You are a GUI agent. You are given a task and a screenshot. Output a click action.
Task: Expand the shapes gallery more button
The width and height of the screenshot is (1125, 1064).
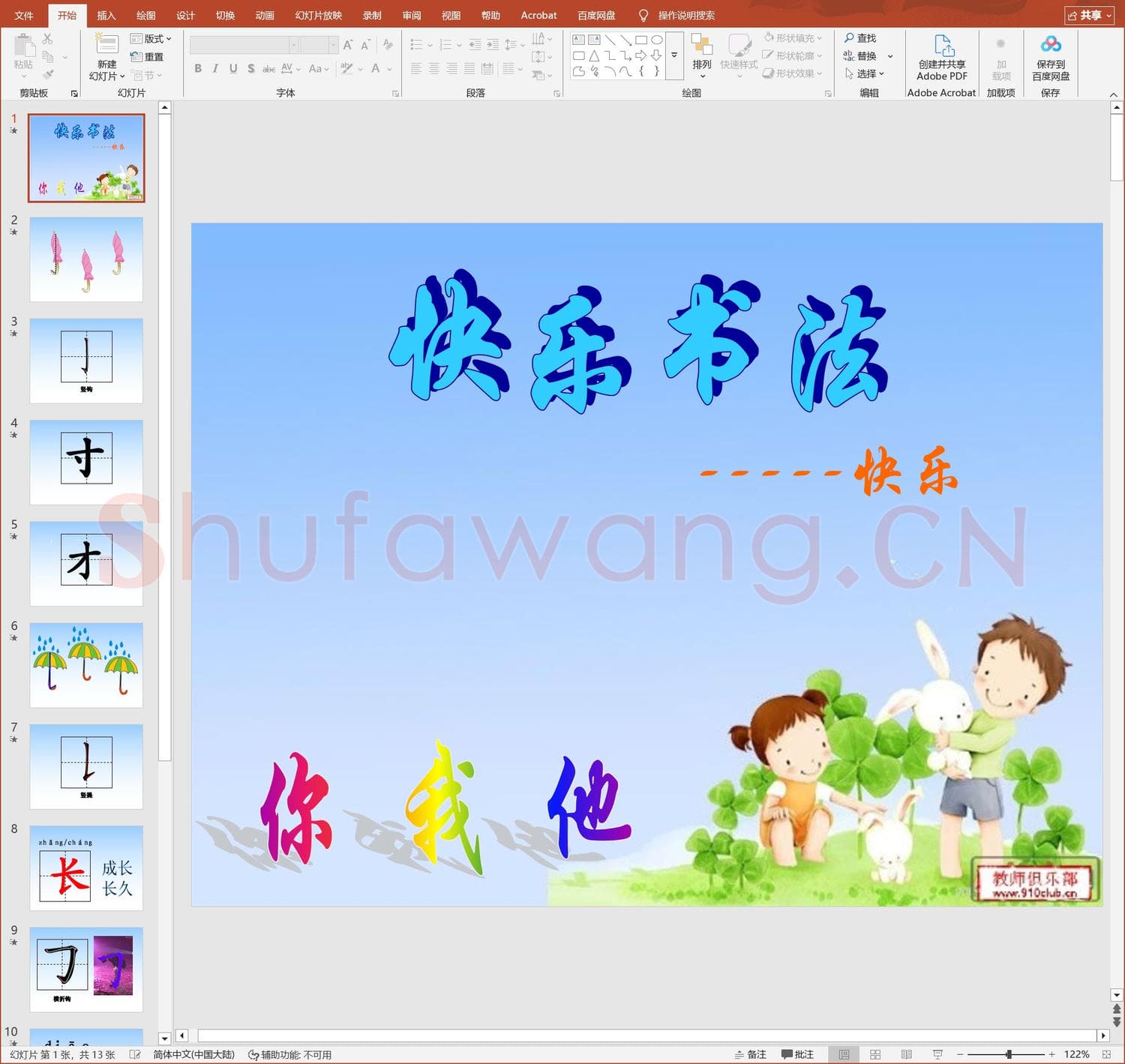pyautogui.click(x=674, y=55)
